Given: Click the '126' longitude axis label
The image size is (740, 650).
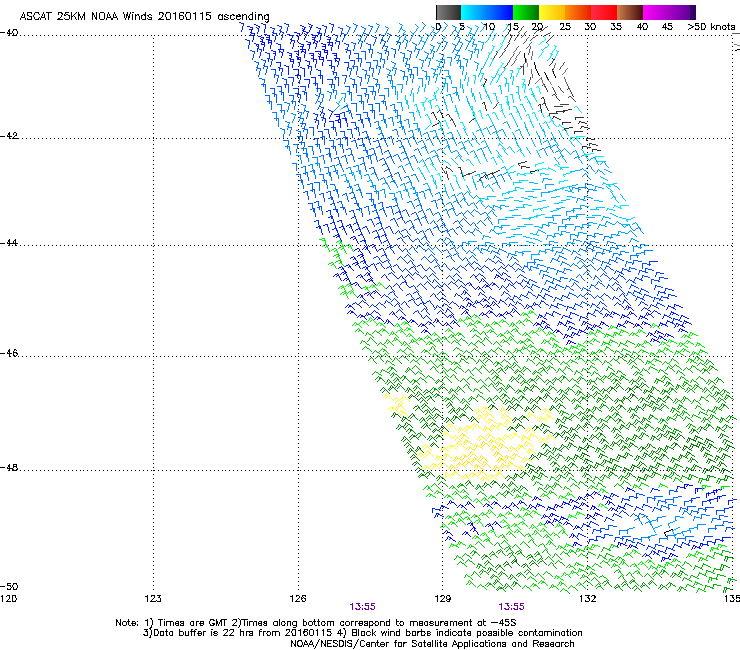Looking at the screenshot, I should [x=298, y=599].
